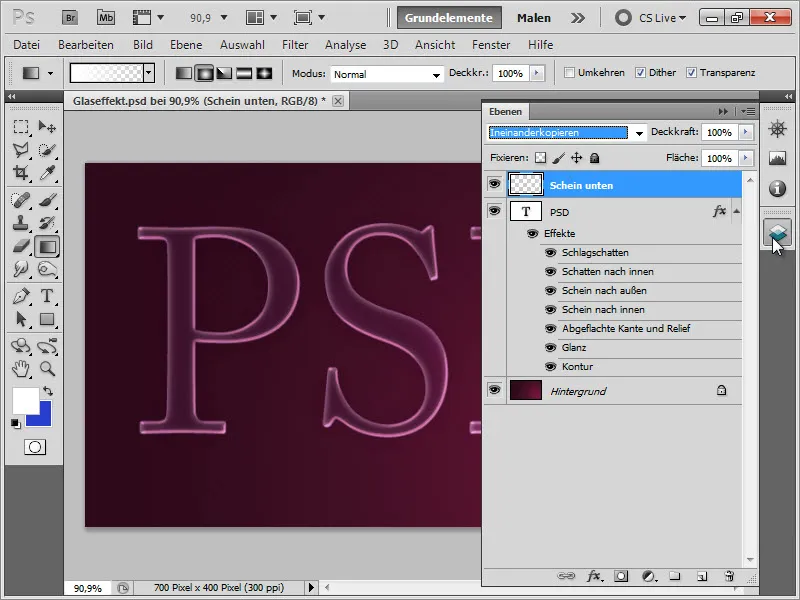Switch to the Ebenen panel tab

505,112
